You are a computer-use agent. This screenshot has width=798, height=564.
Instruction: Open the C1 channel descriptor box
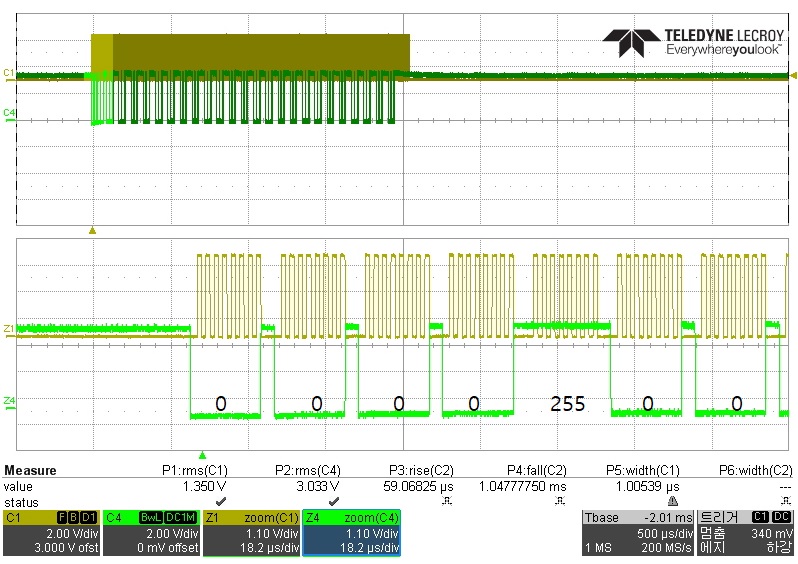[x=51, y=533]
